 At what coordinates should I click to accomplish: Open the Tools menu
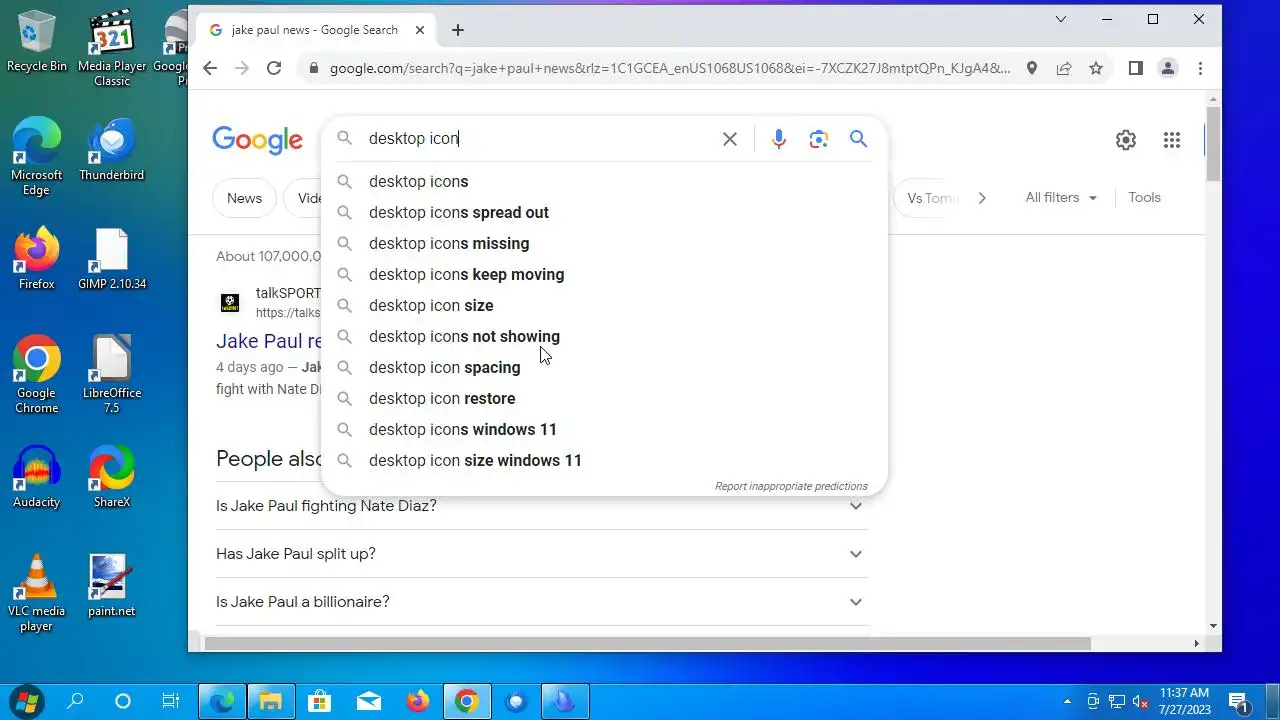[1144, 198]
